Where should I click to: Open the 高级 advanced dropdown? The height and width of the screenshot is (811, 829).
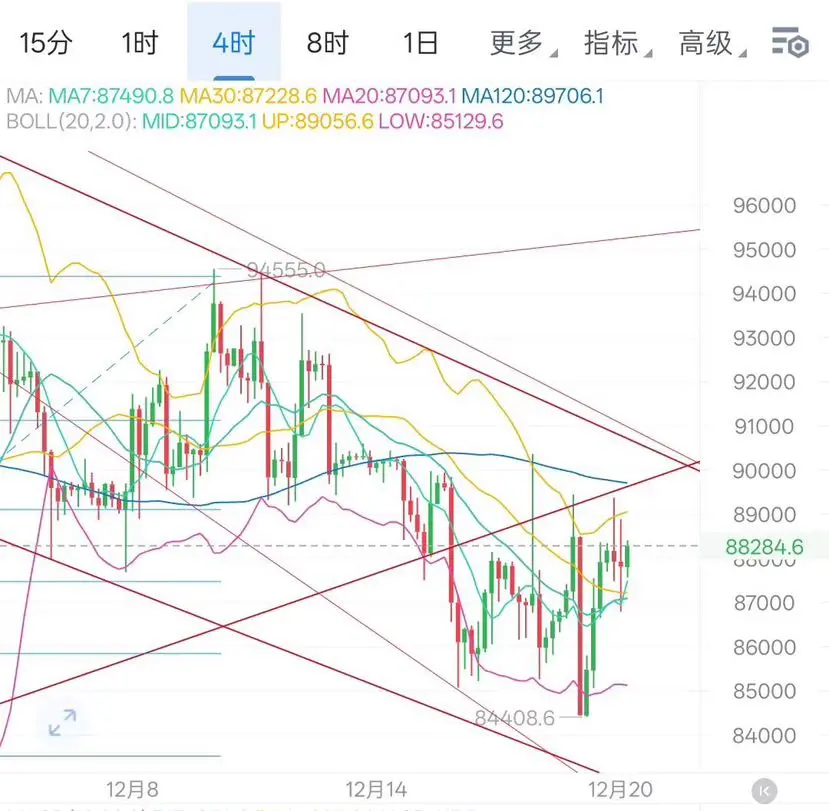click(x=712, y=43)
